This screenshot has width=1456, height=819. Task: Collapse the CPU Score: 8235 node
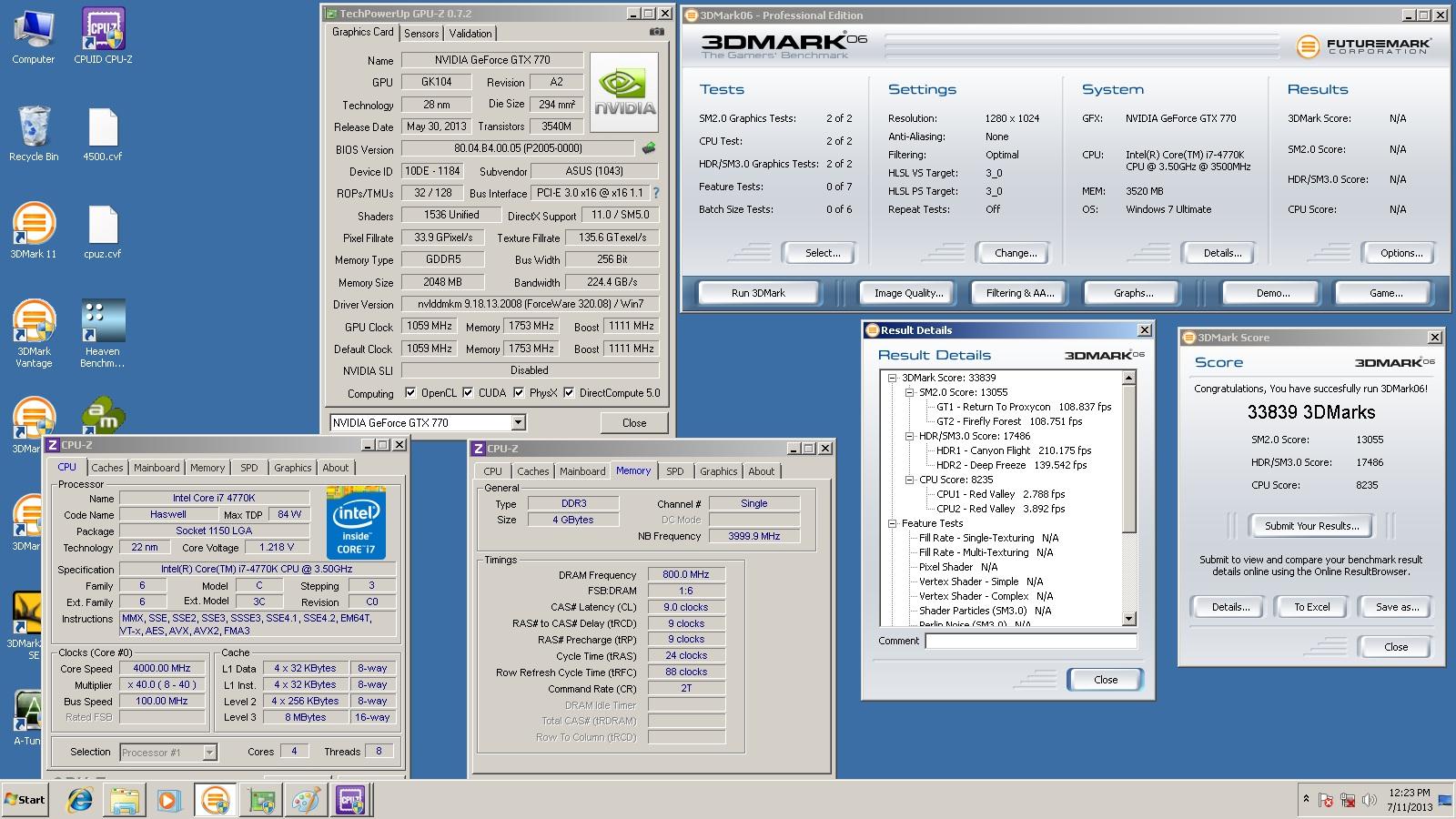click(x=909, y=480)
